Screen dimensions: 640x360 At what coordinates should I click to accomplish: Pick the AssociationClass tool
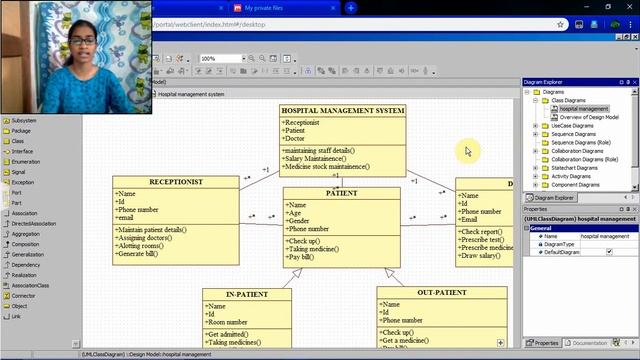pyautogui.click(x=26, y=286)
